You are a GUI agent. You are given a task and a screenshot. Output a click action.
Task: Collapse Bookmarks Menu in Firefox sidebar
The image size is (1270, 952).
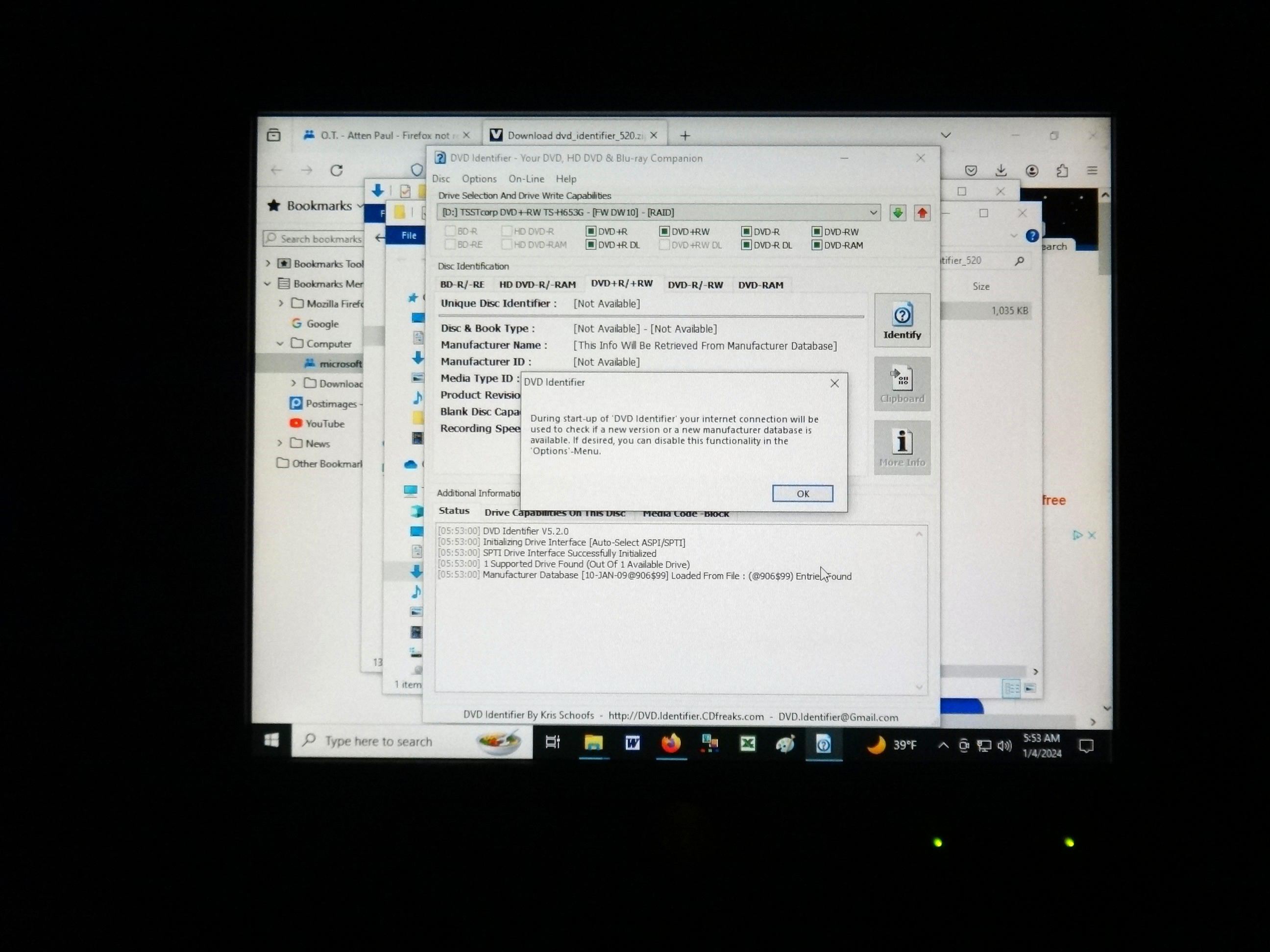point(268,284)
